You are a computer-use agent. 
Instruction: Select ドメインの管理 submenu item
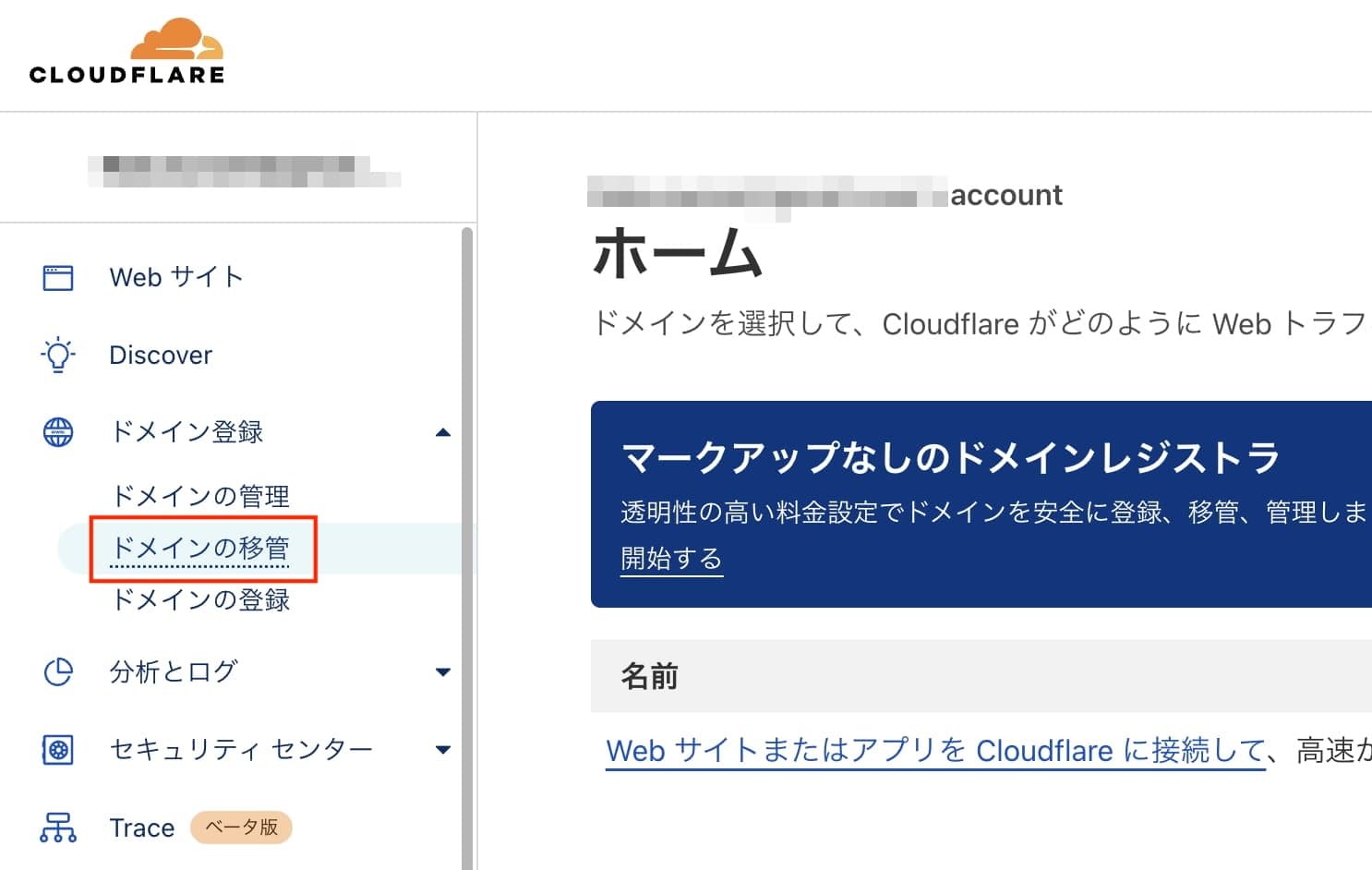pos(200,496)
